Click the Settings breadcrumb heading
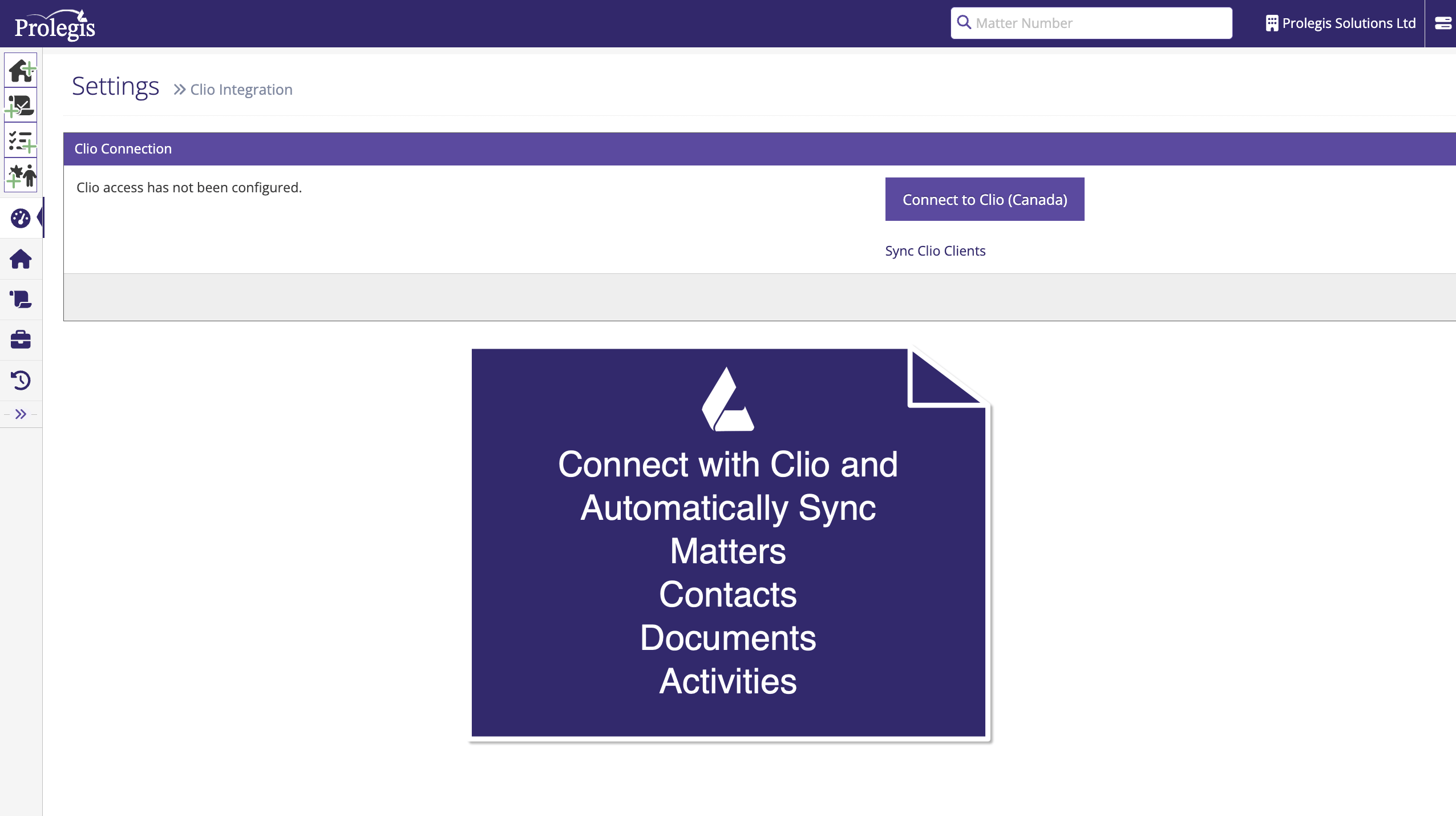Image resolution: width=1456 pixels, height=816 pixels. 115,87
